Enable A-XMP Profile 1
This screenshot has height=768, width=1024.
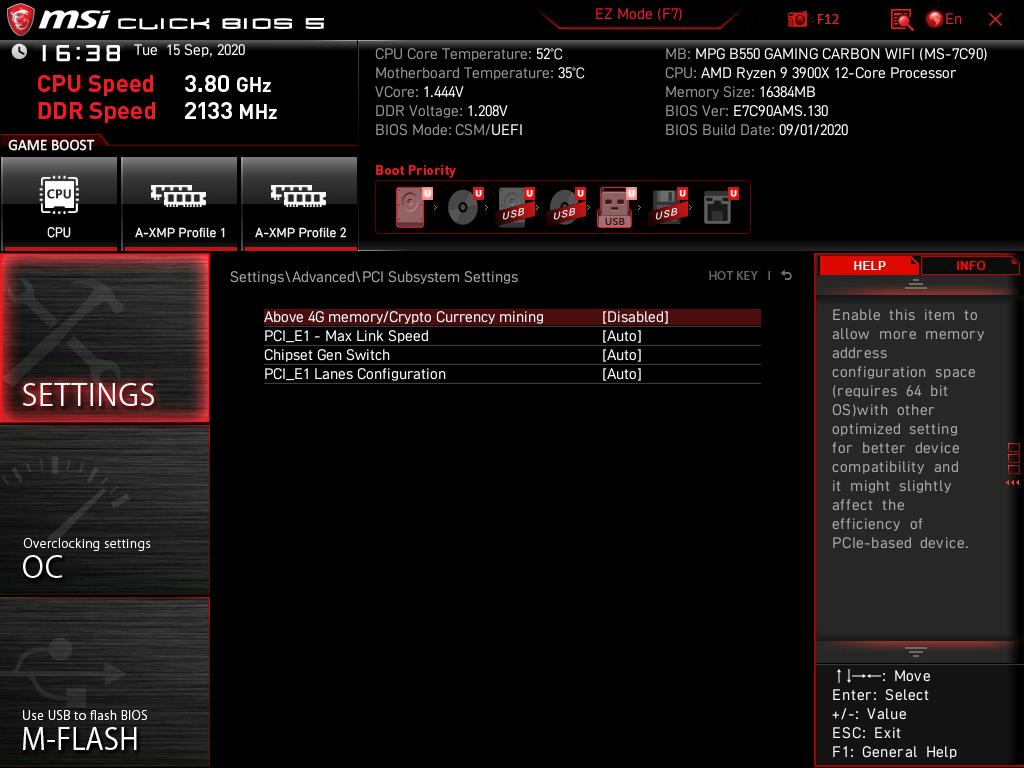pos(180,203)
